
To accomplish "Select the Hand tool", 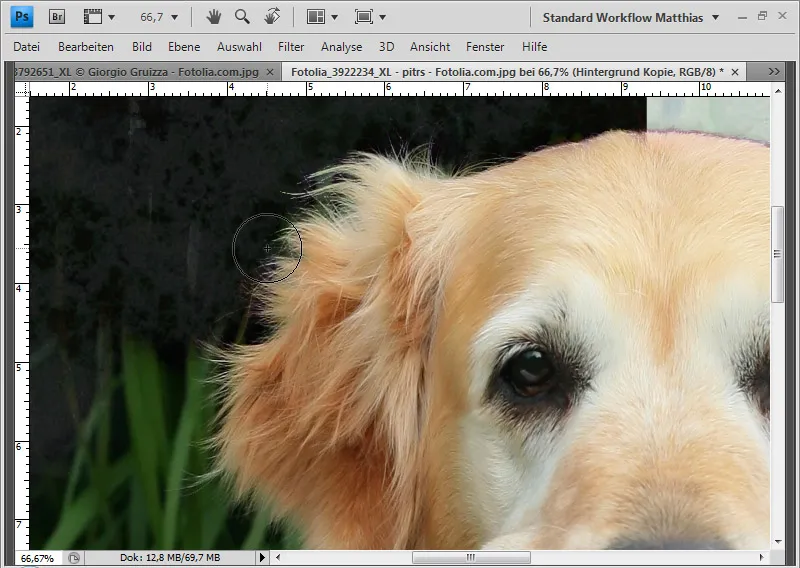I will click(x=214, y=17).
